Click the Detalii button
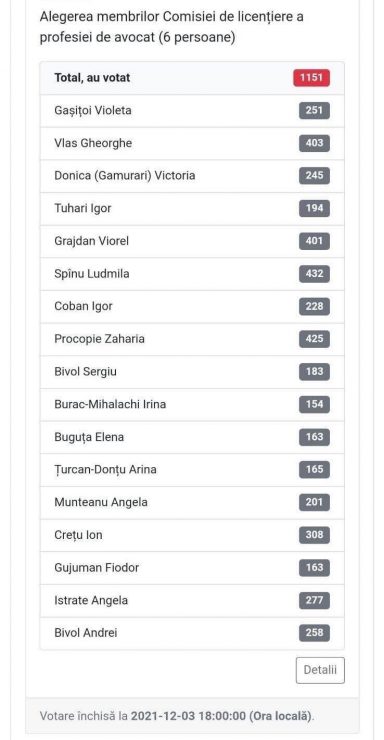384x740 pixels. (x=320, y=670)
